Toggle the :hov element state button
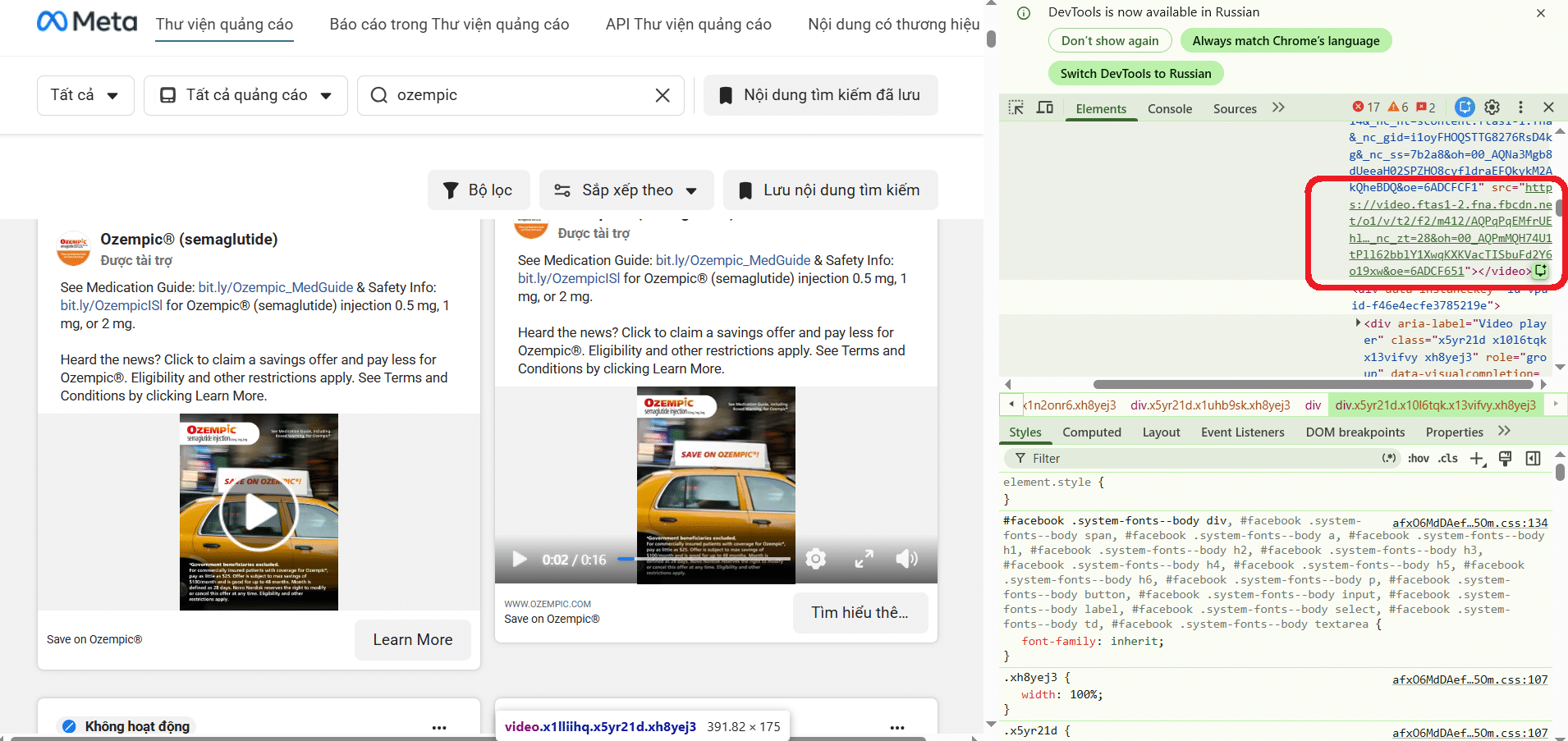1568x741 pixels. (1418, 459)
